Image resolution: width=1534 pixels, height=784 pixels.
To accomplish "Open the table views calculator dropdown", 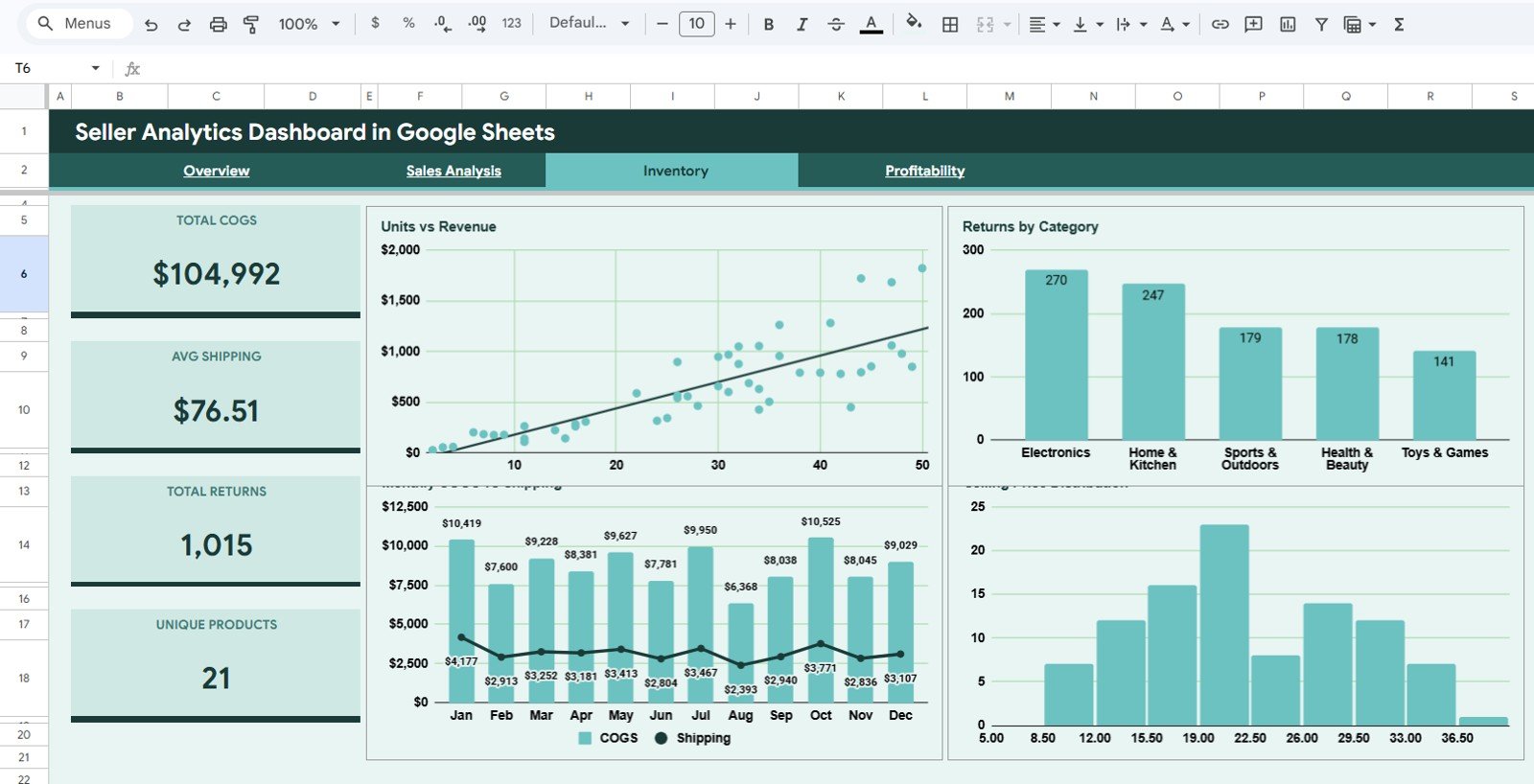I will point(1360,24).
